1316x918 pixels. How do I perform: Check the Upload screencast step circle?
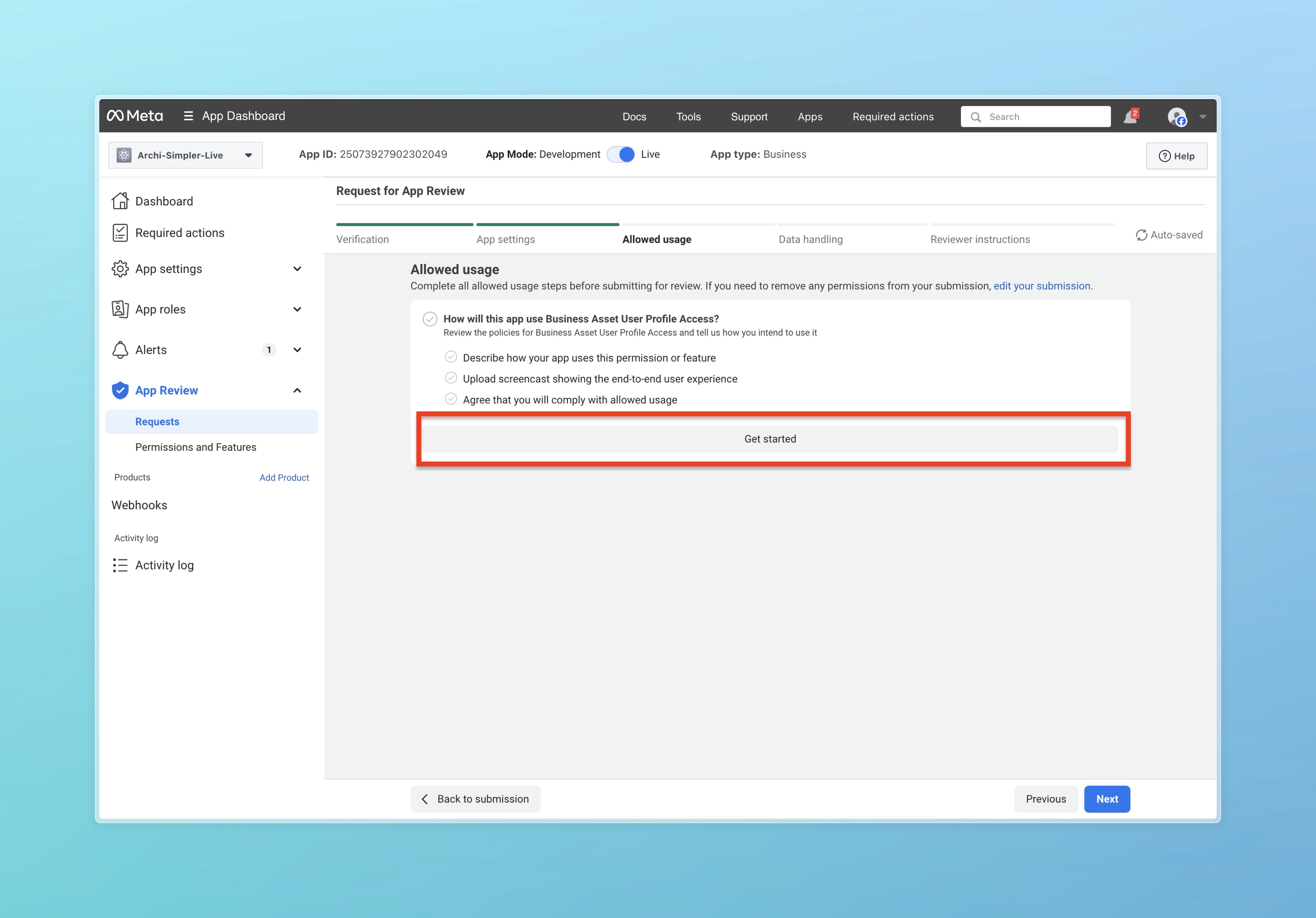tap(451, 378)
